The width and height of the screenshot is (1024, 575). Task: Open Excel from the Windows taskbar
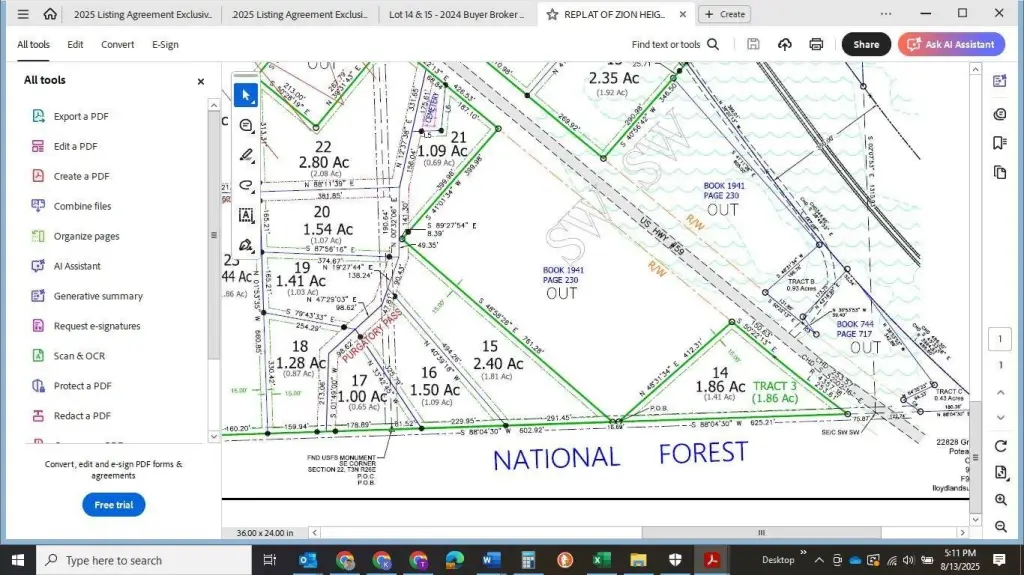tap(601, 560)
